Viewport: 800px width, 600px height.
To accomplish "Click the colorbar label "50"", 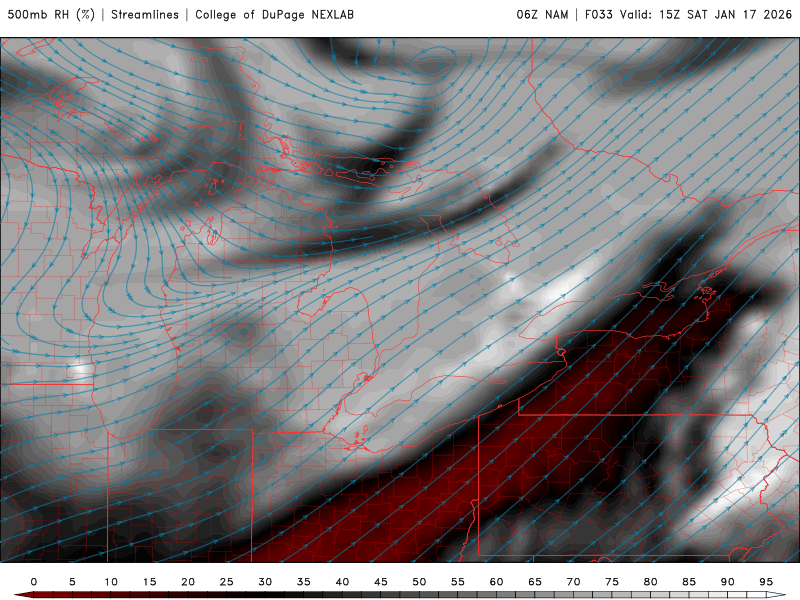I will pos(419,582).
